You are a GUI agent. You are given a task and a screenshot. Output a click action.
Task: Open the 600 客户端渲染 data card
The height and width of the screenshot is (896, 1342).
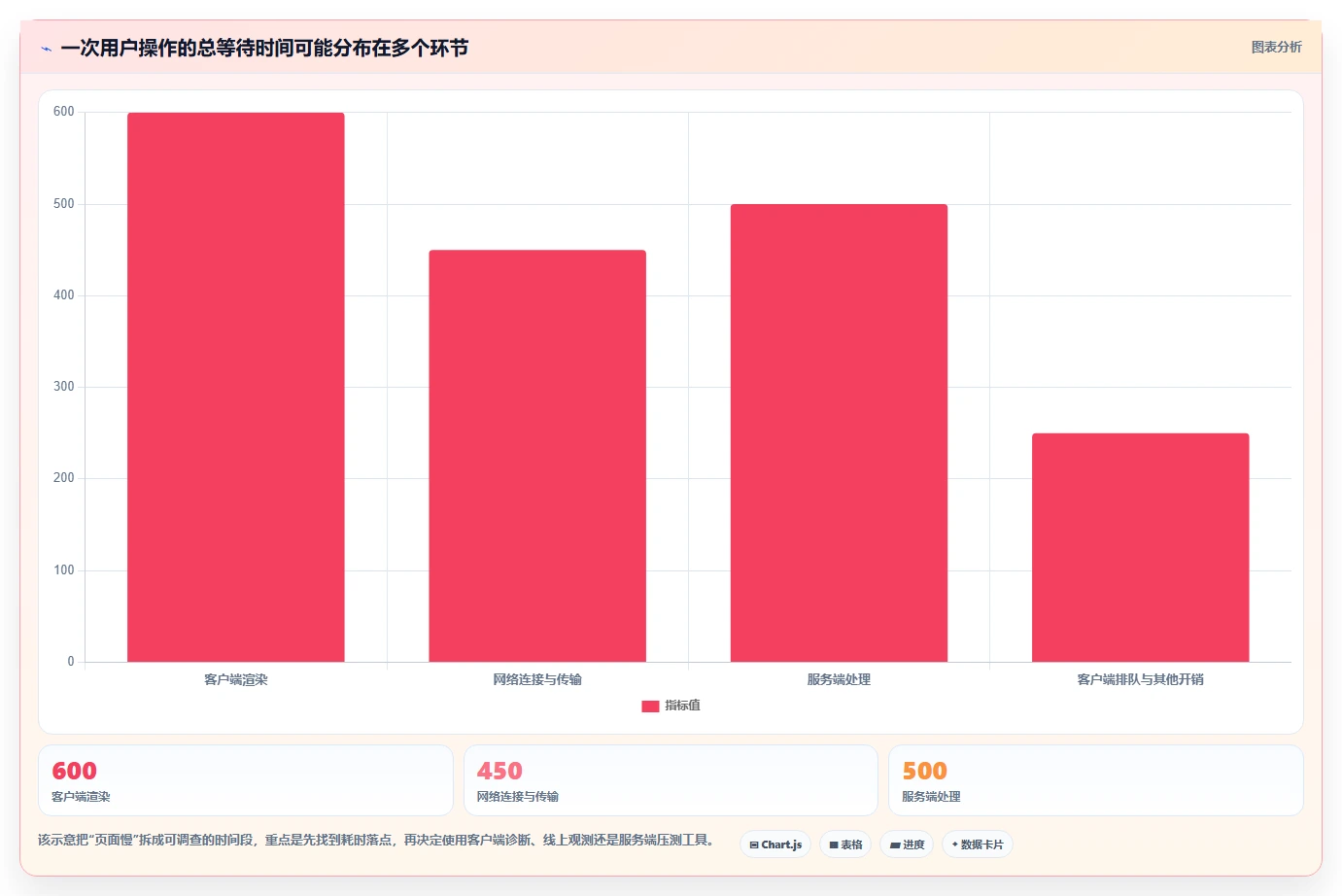(246, 780)
